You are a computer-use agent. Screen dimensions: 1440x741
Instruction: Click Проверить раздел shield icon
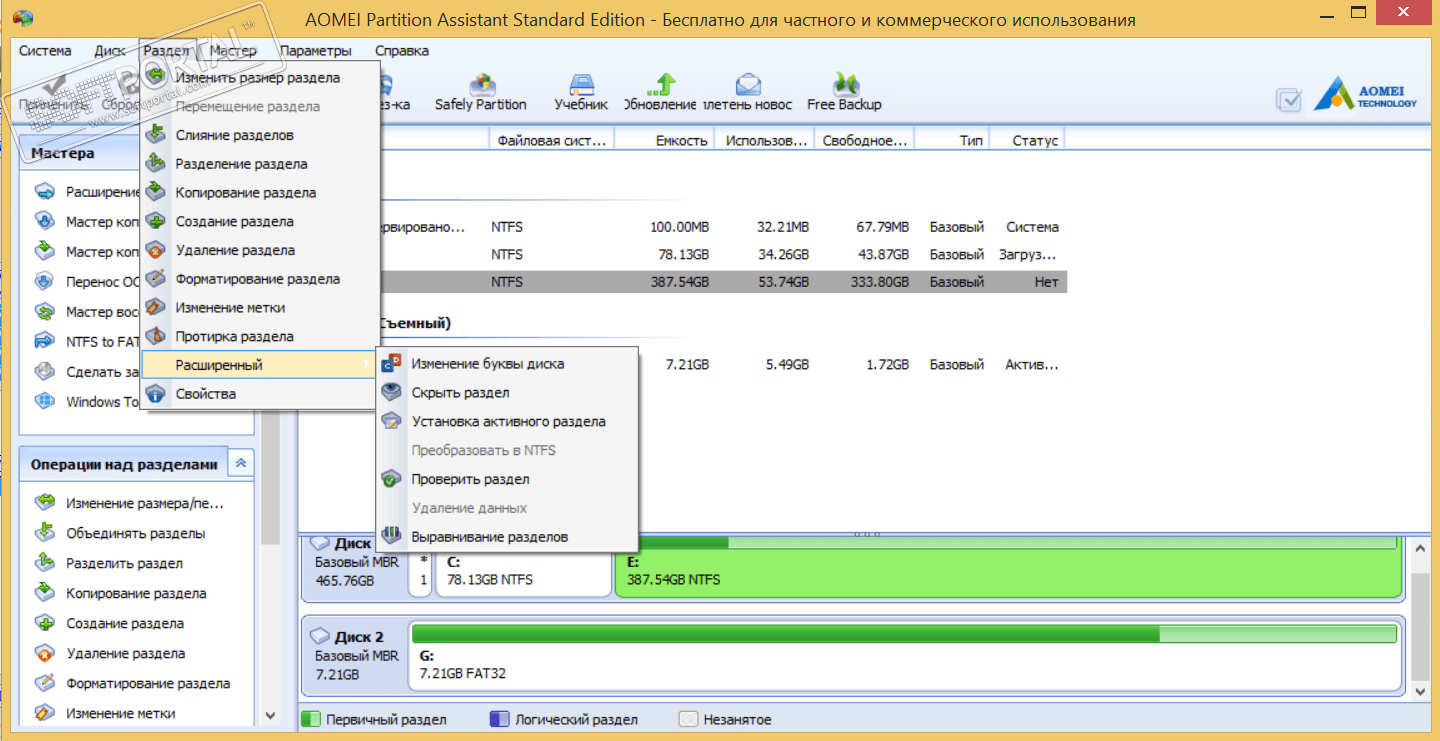392,479
